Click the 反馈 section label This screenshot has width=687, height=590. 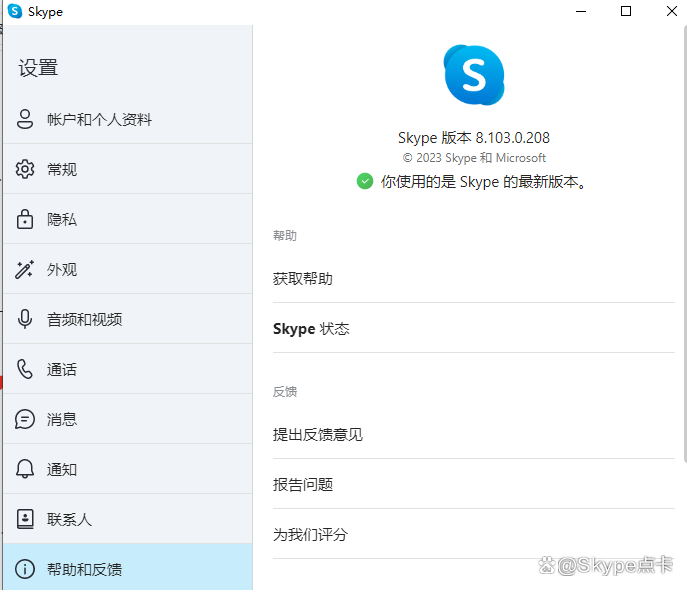pos(285,392)
